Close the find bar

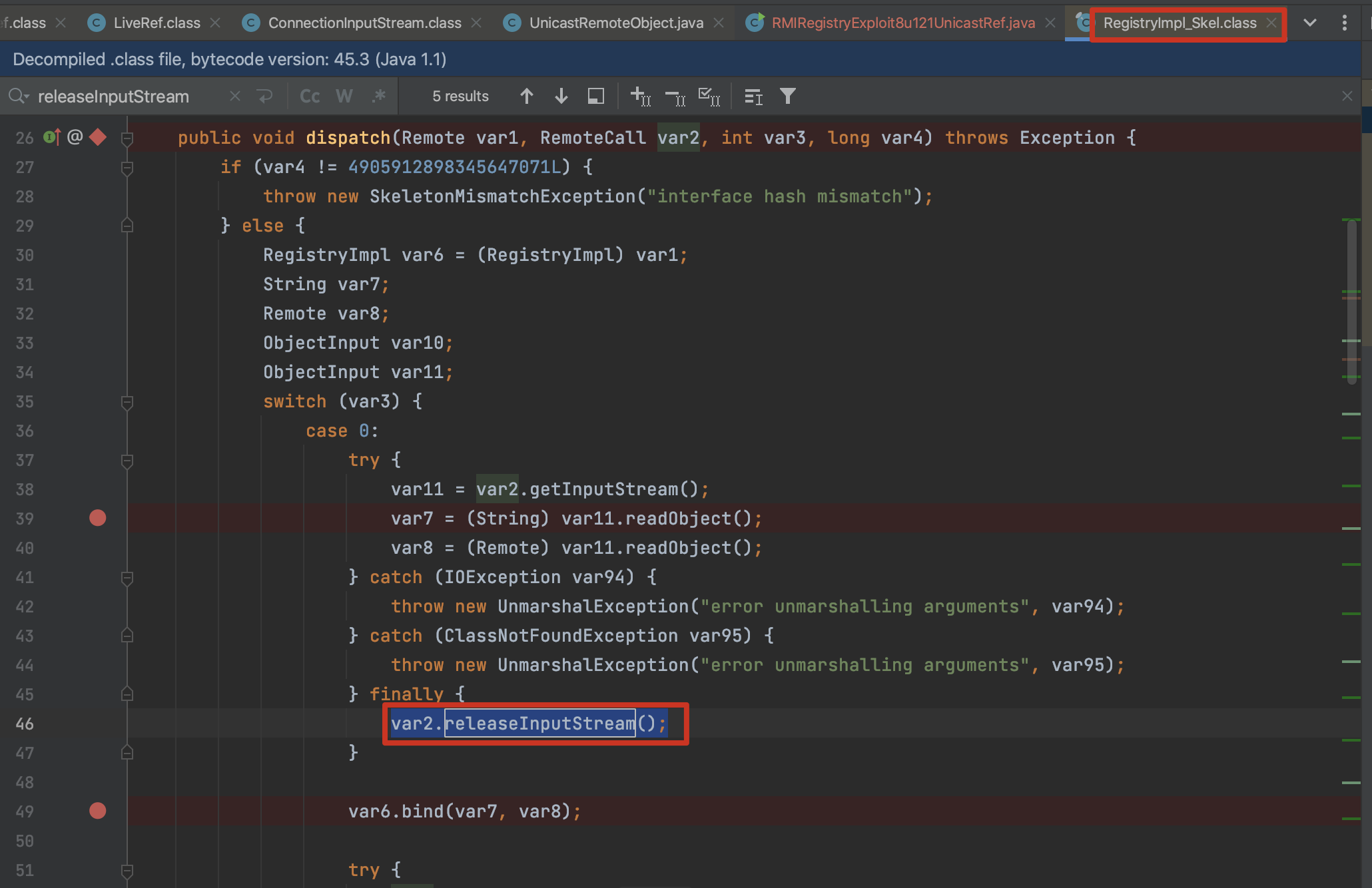(1347, 97)
